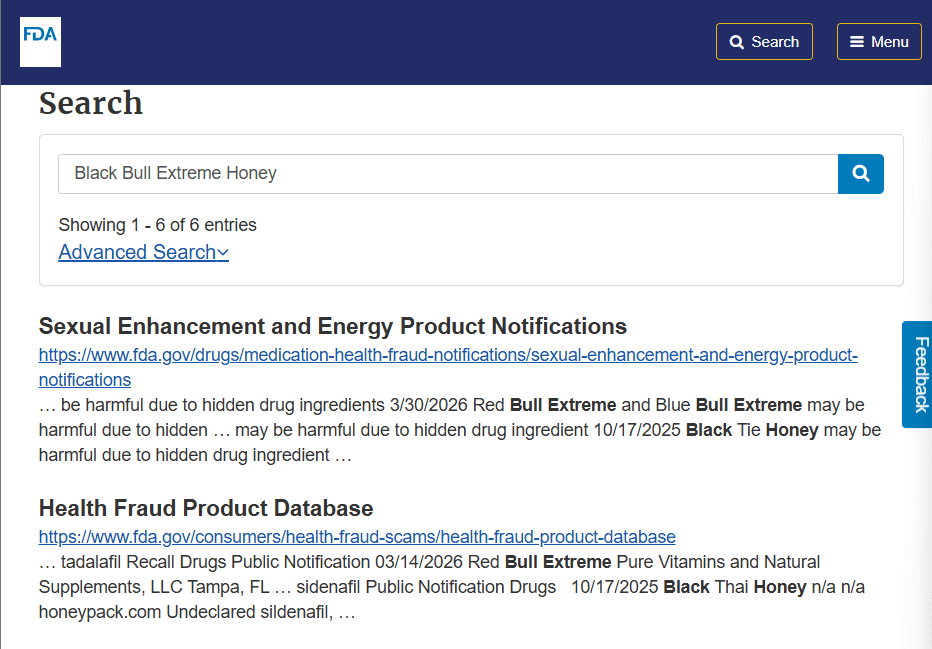This screenshot has height=649, width=932.
Task: Click the 'Health Fraud Product Database' heading
Action: [206, 508]
